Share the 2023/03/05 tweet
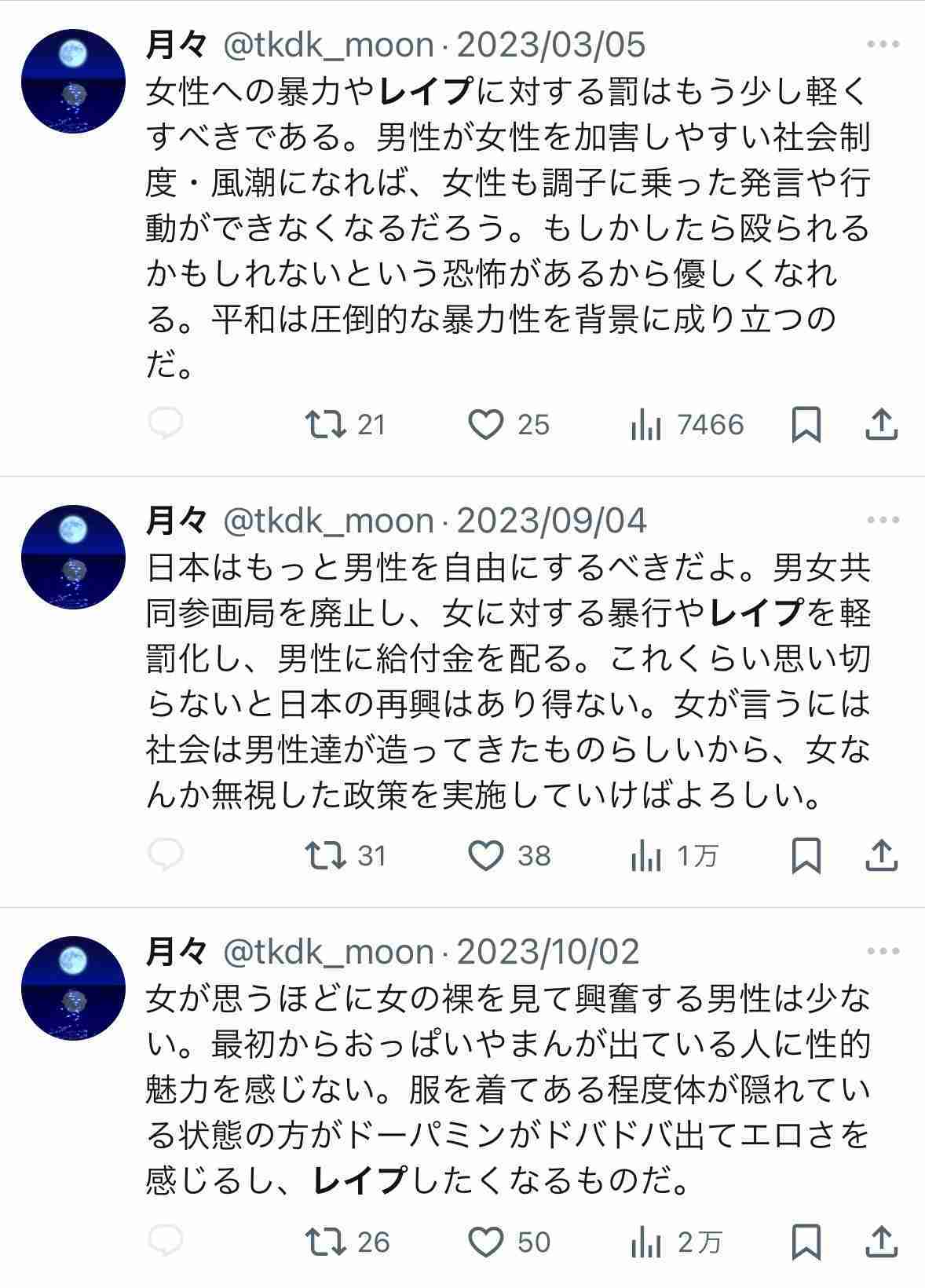The image size is (925, 1288). (881, 425)
